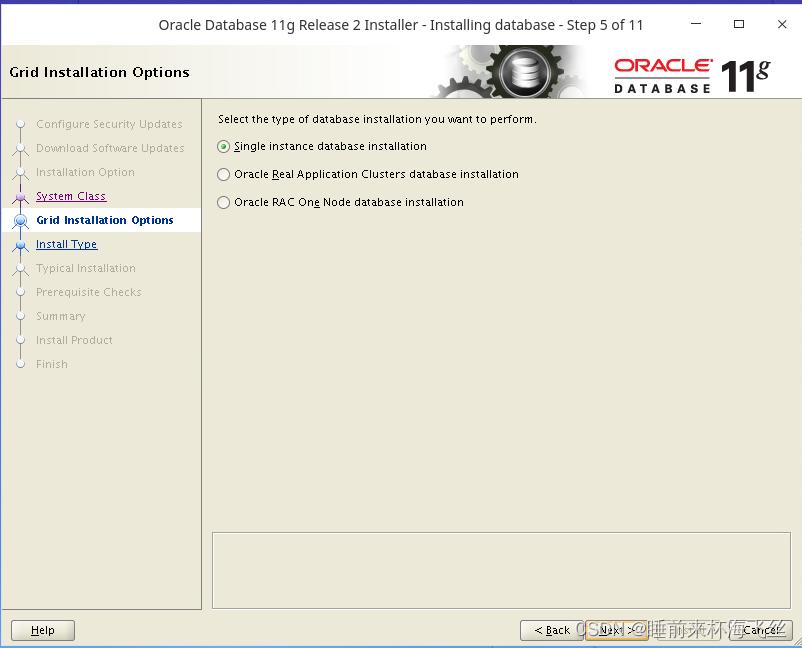Click the step node beside Install Type
Image resolution: width=802 pixels, height=648 pixels.
[20, 244]
